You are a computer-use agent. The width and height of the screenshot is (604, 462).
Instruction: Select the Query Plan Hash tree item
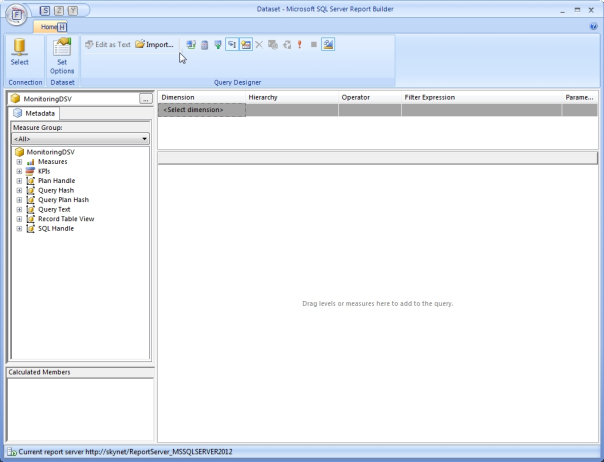(x=64, y=200)
